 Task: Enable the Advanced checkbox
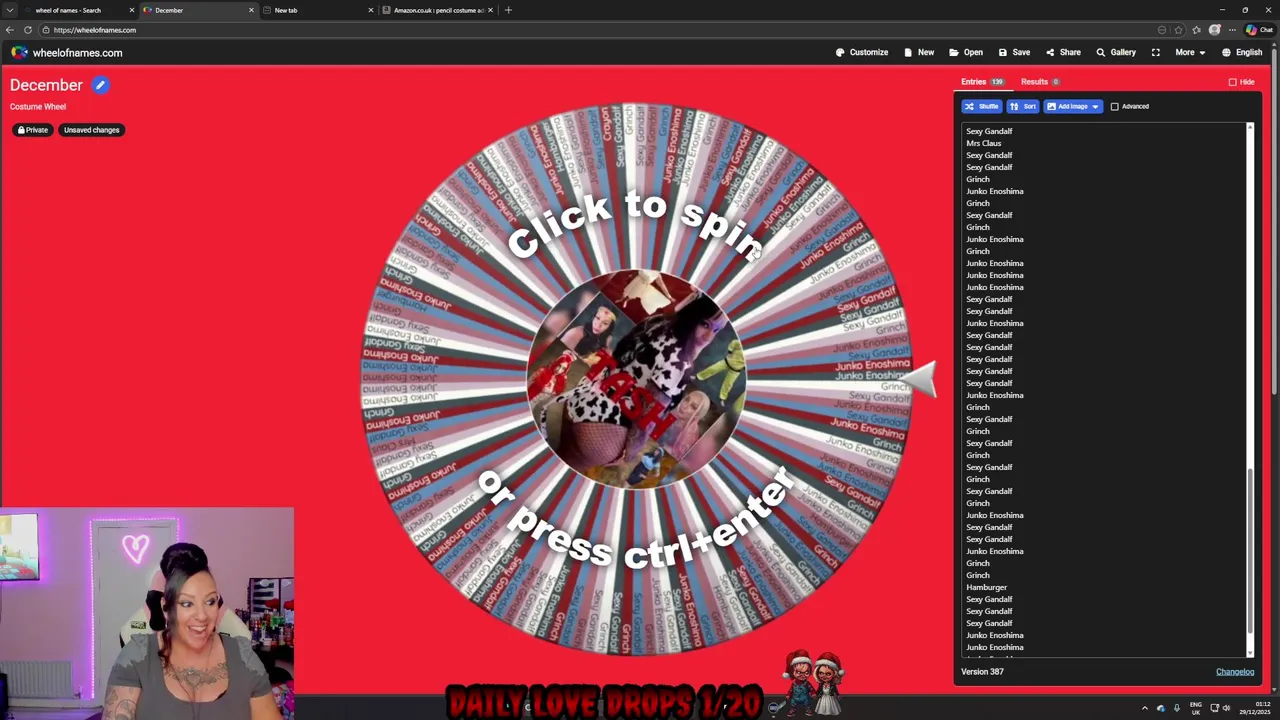[x=1115, y=106]
